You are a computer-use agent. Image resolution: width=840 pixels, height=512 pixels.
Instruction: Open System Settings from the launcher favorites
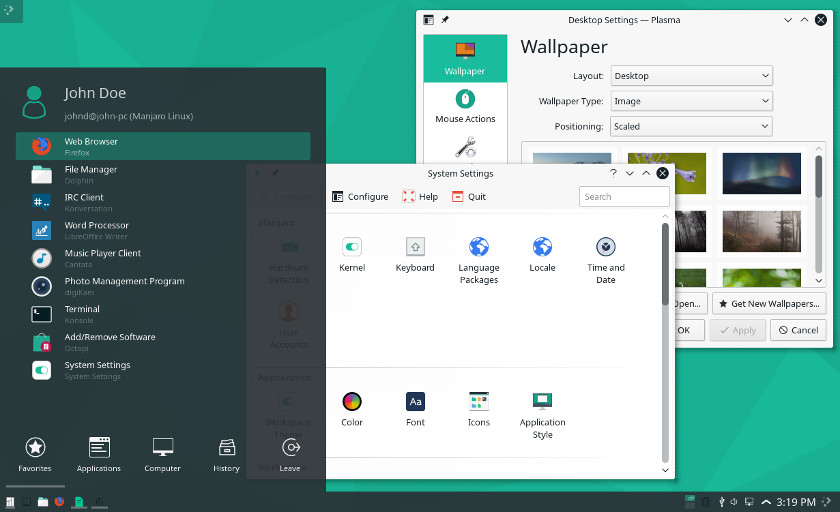163,370
